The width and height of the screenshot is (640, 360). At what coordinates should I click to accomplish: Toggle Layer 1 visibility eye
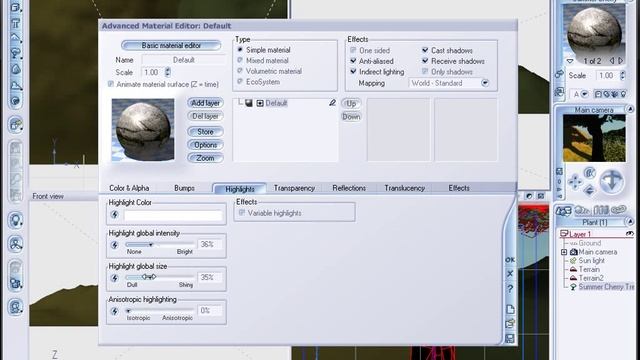coord(629,234)
